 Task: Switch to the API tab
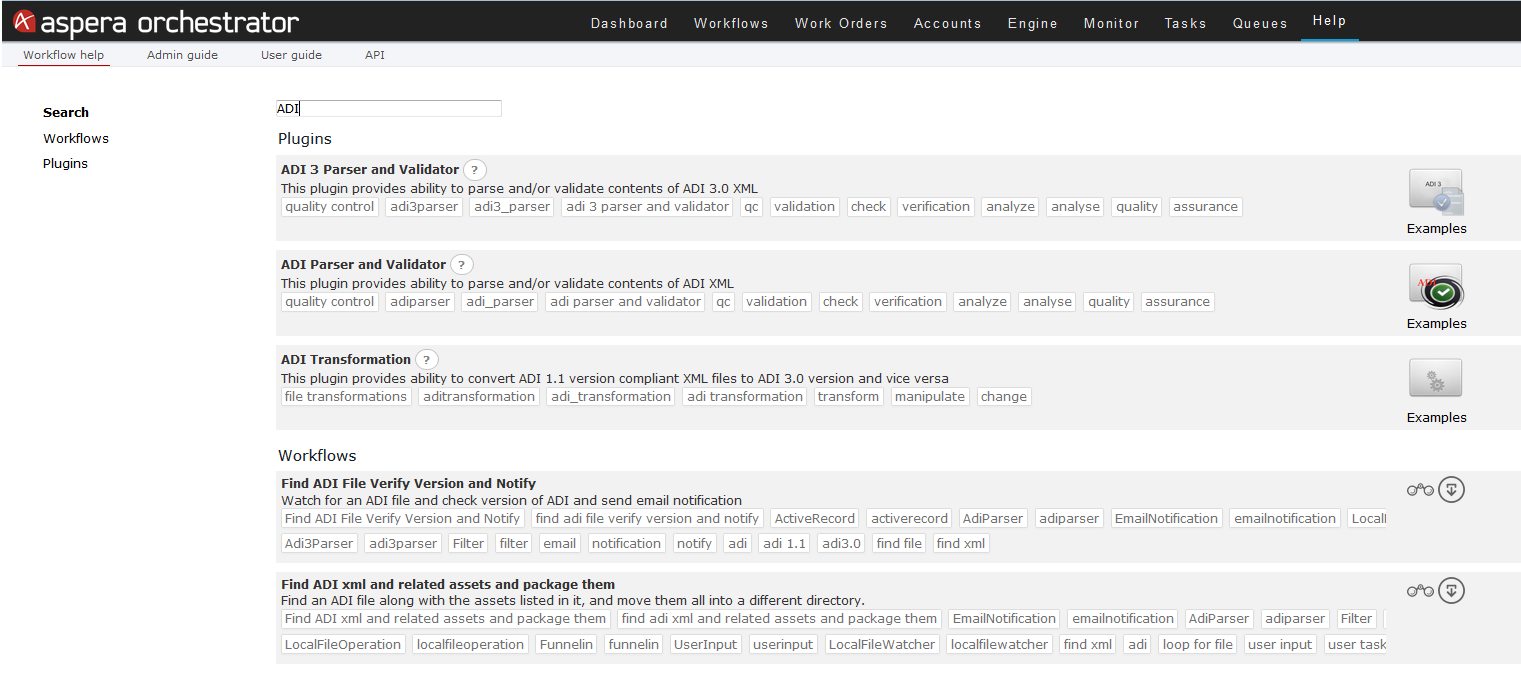point(375,55)
